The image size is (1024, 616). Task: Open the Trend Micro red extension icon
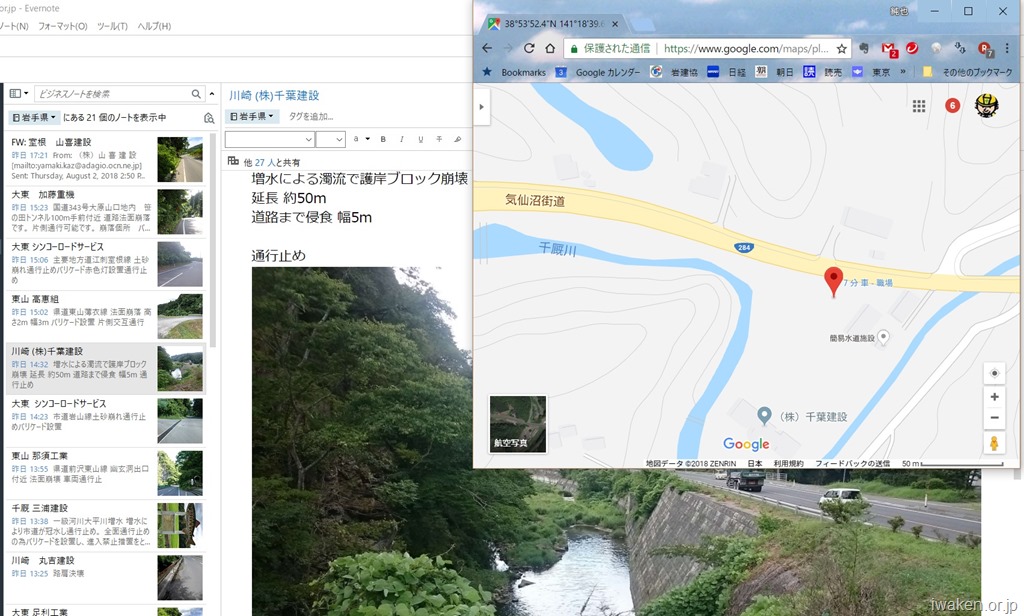click(x=912, y=48)
